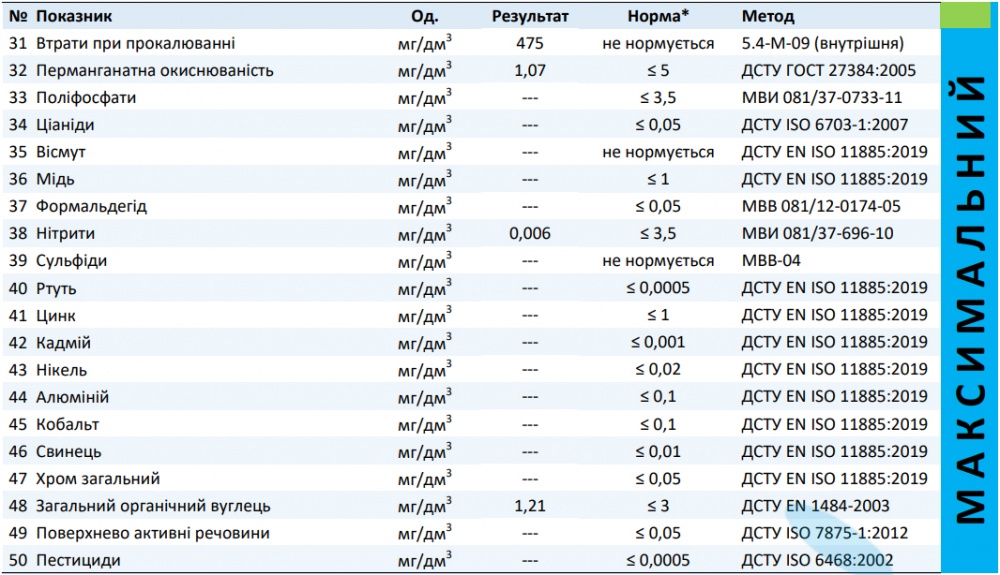Select the Норма* column header

(657, 17)
